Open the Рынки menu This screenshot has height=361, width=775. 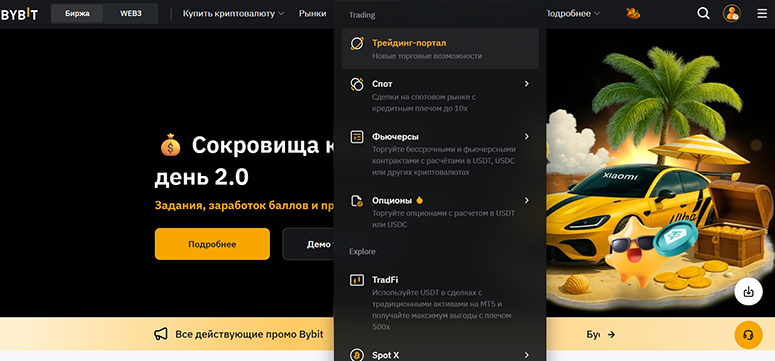click(x=312, y=13)
